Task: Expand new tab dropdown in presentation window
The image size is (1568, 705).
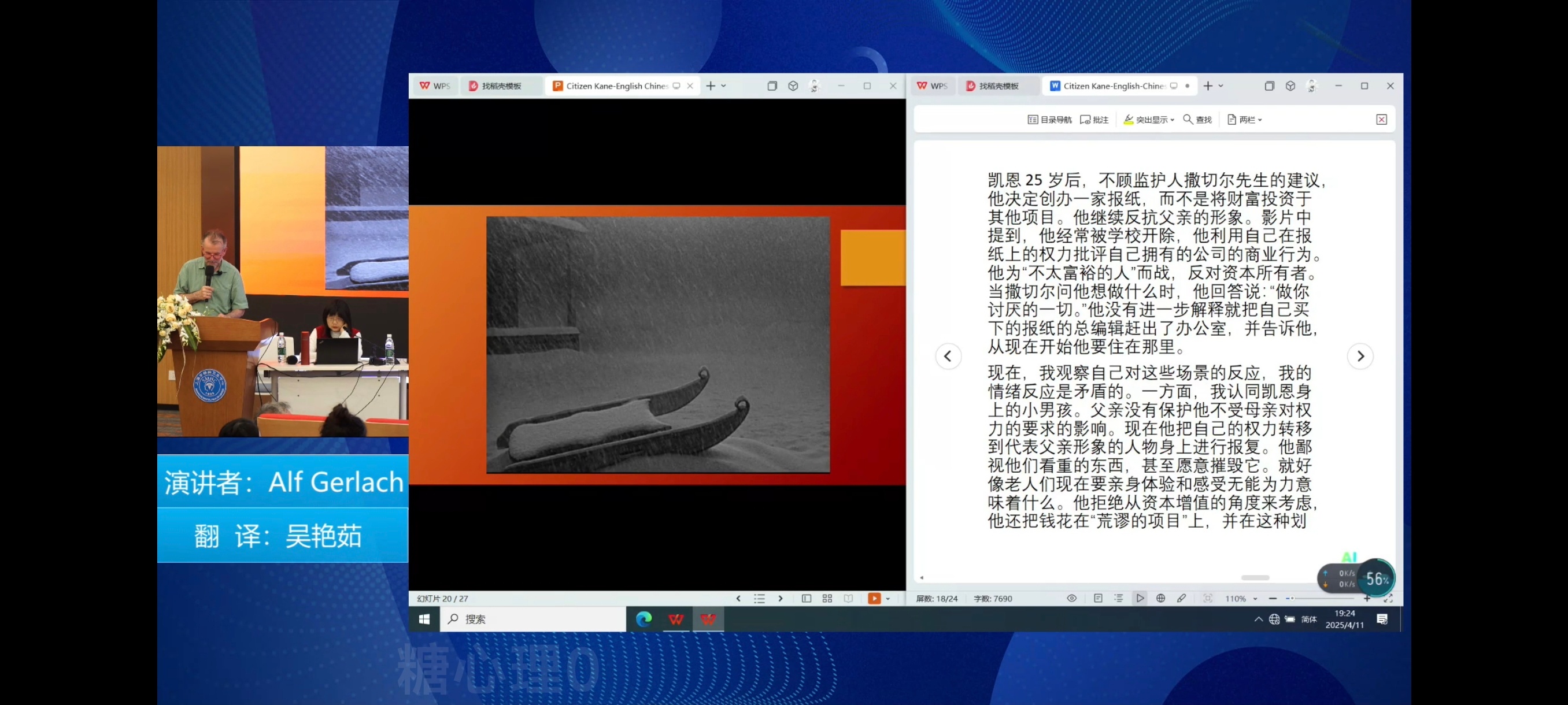Action: click(724, 86)
